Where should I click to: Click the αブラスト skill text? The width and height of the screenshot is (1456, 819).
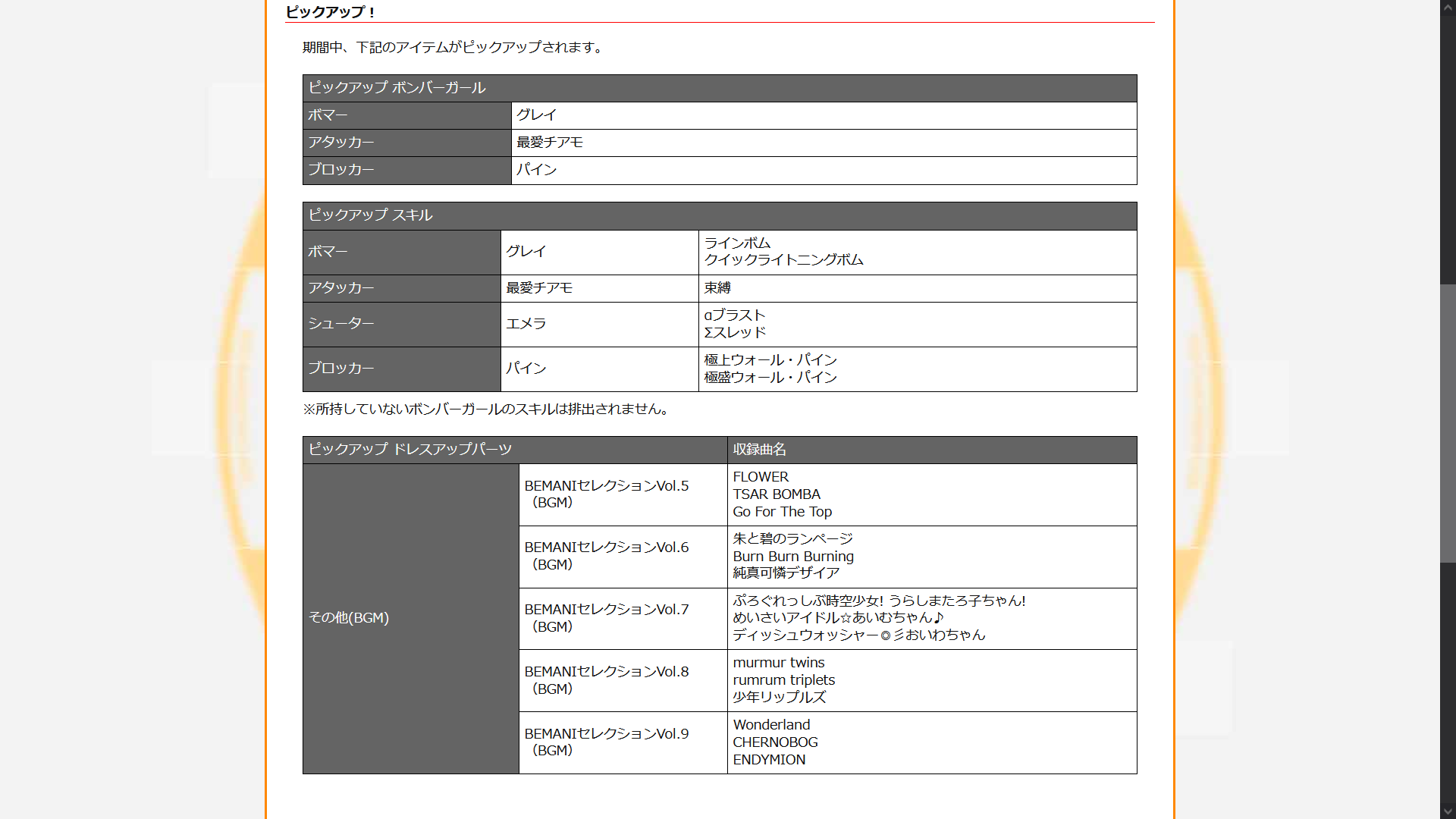(735, 315)
